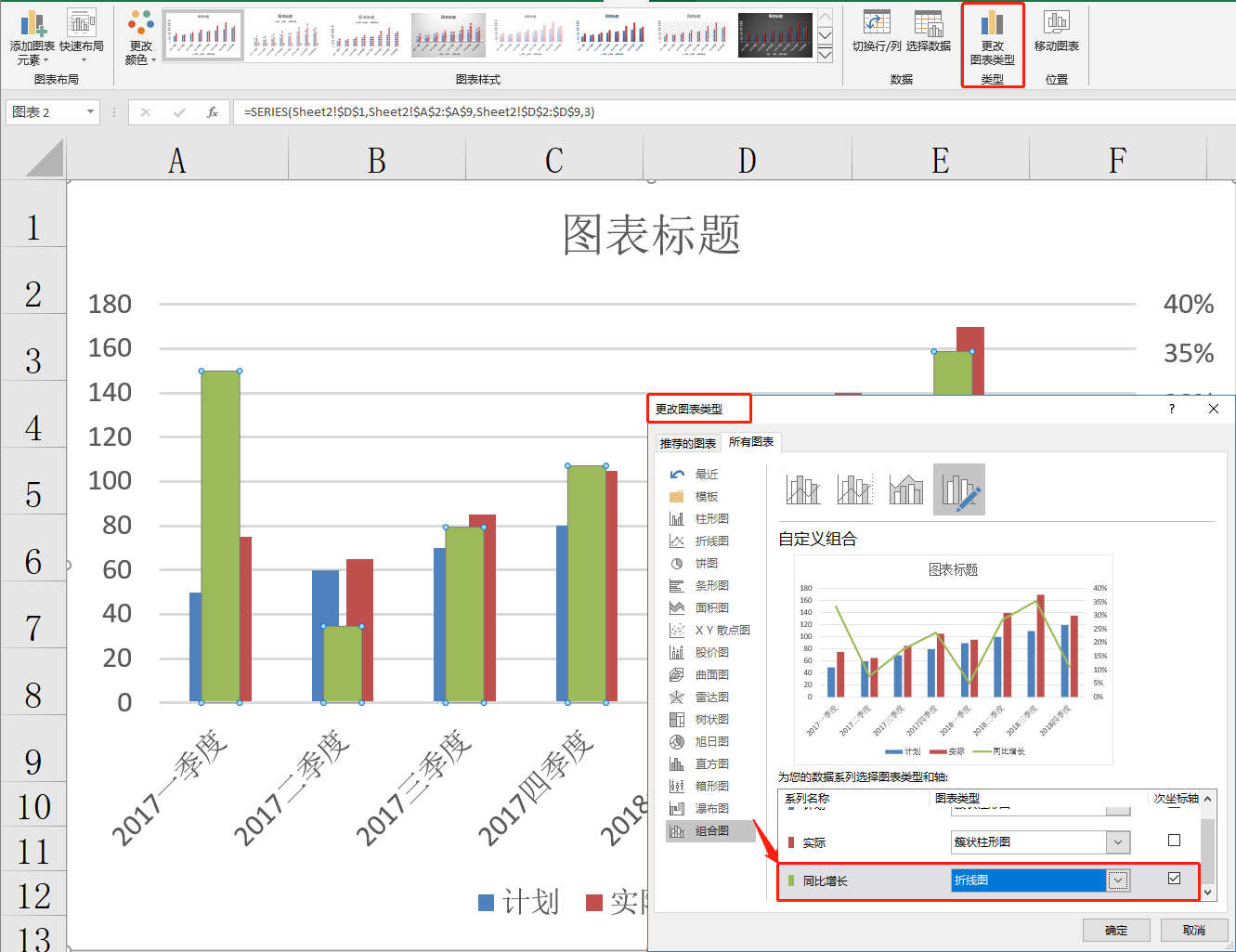This screenshot has width=1236, height=952.
Task: Select 模板 (Templates) category
Action: coord(706,496)
